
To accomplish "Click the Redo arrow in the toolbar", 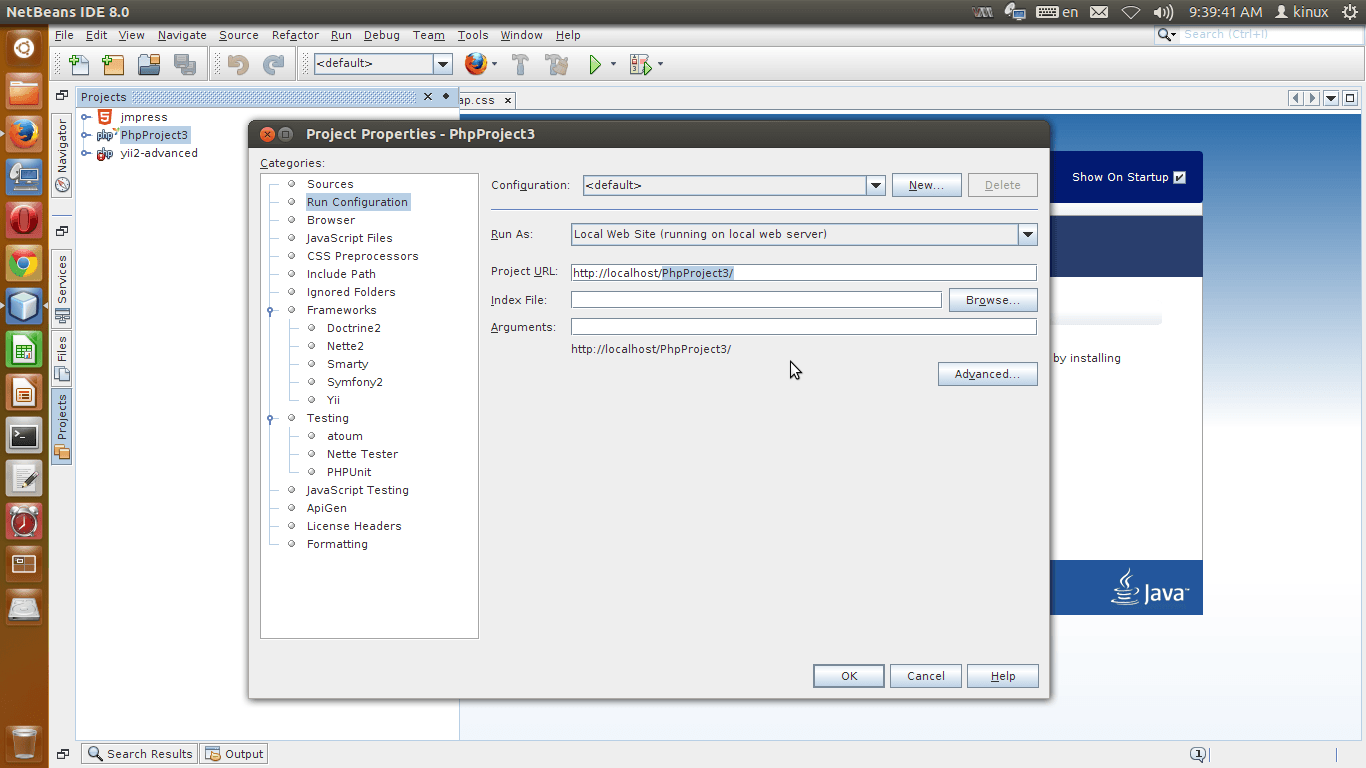I will tap(273, 65).
